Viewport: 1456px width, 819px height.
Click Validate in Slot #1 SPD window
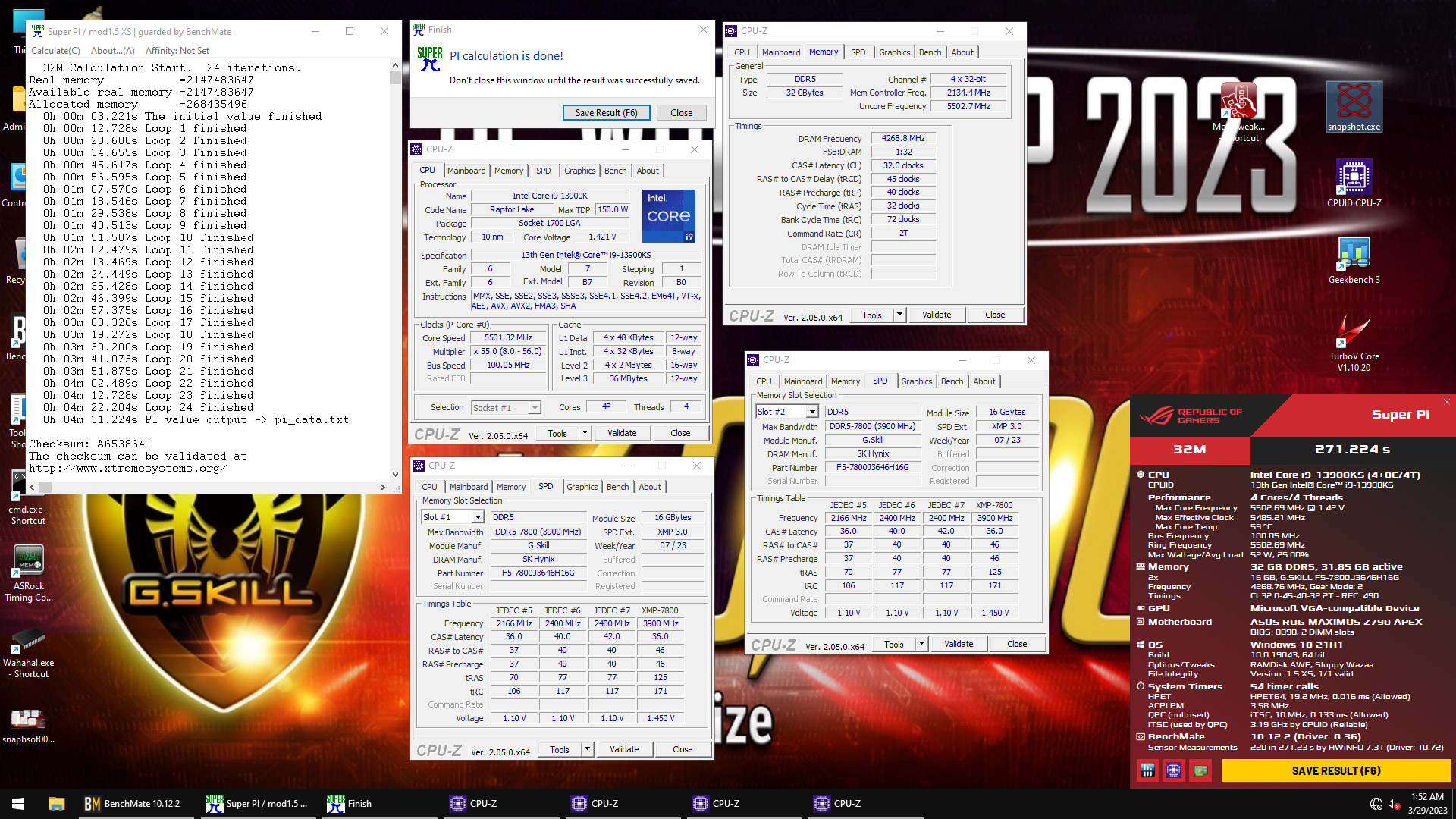pyautogui.click(x=624, y=749)
